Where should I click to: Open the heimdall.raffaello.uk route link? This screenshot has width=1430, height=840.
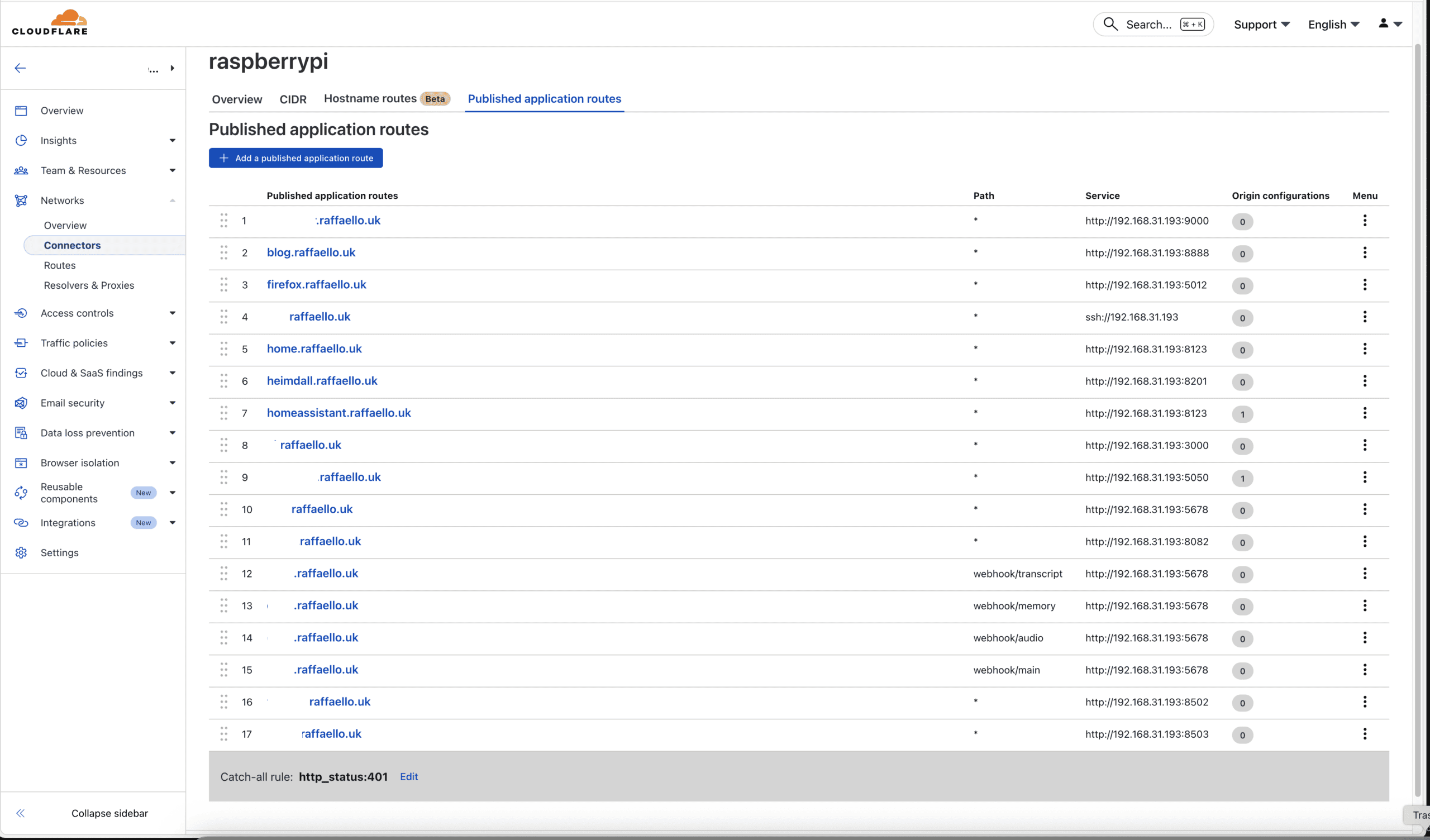(x=322, y=381)
